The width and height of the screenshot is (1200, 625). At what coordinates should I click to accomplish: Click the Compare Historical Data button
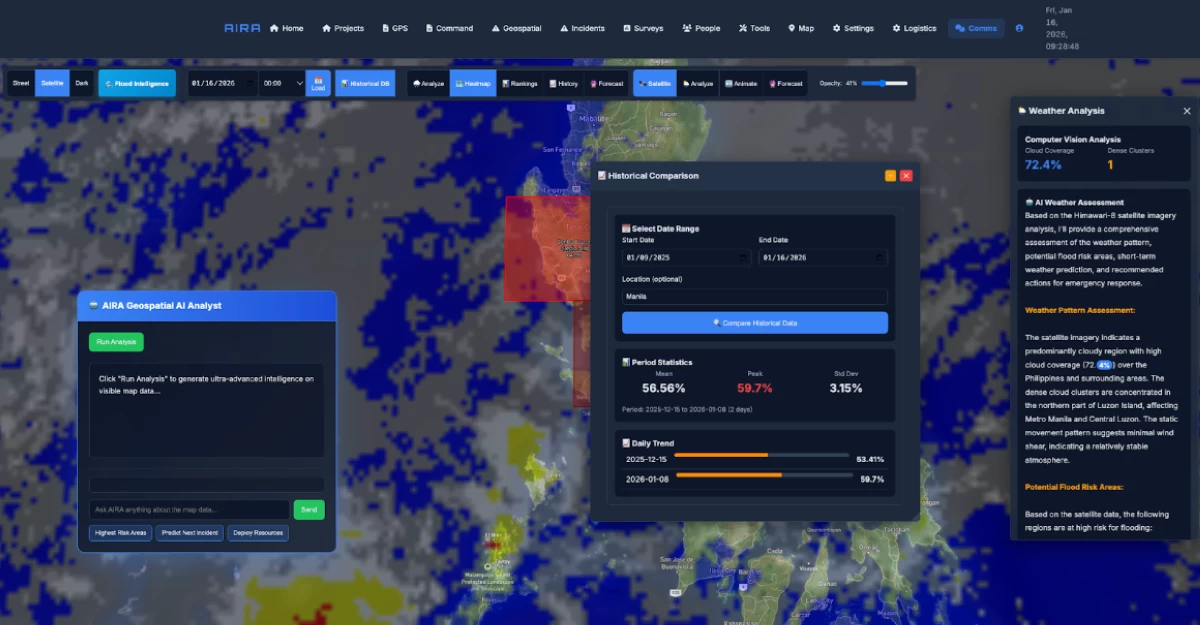click(x=754, y=323)
